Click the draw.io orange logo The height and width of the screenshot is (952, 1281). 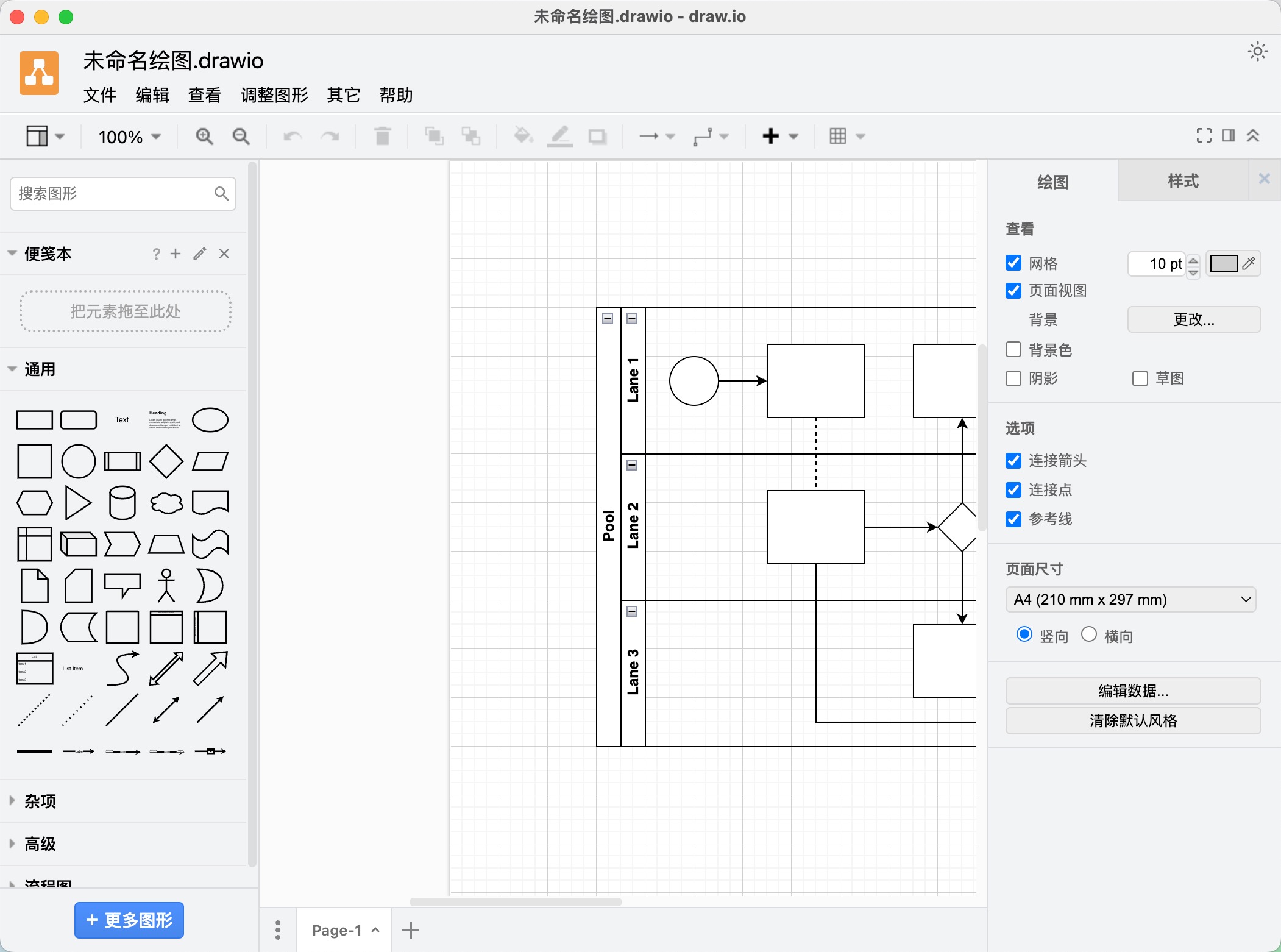[x=39, y=73]
